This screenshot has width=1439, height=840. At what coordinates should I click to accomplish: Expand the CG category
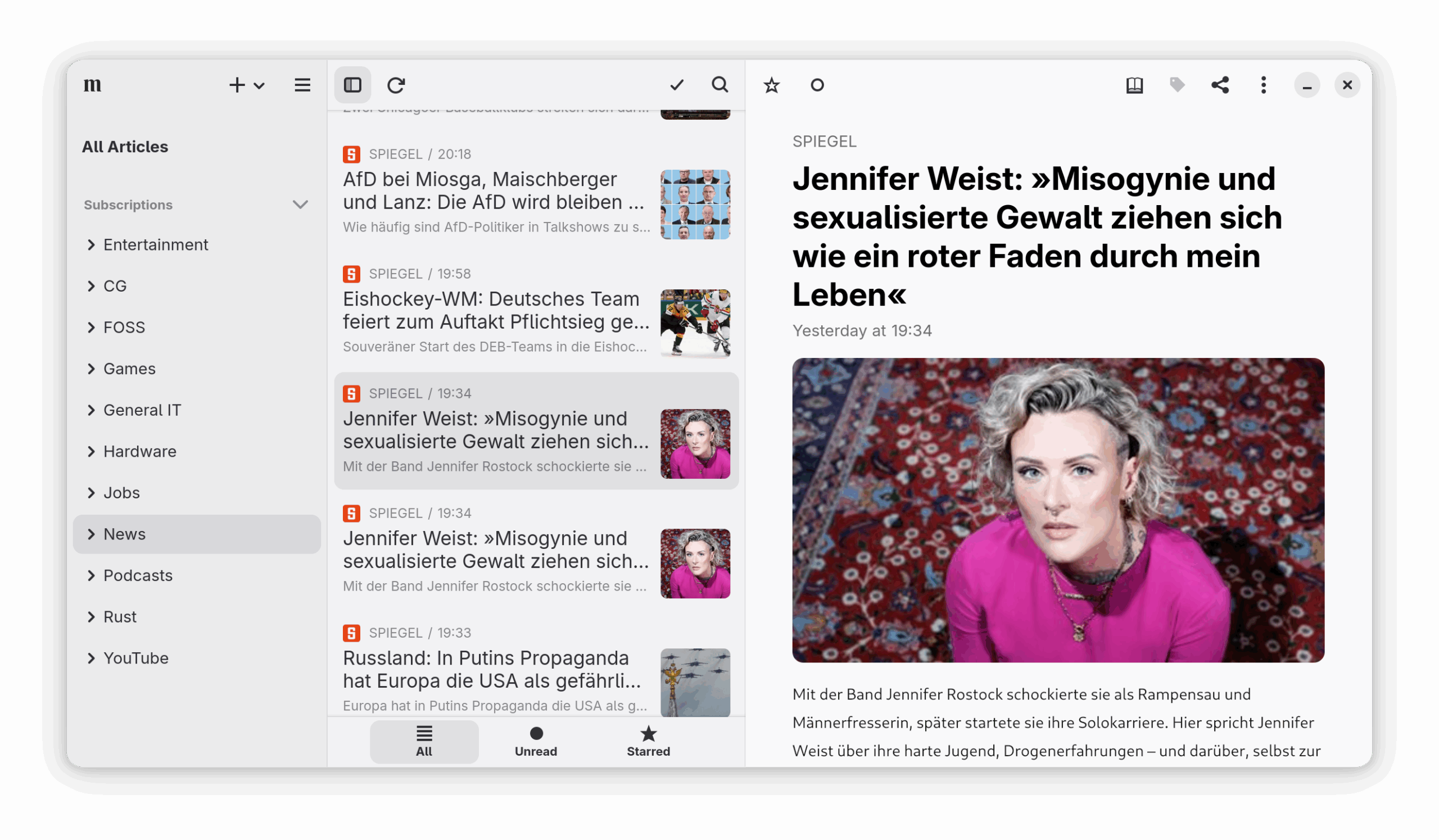92,286
